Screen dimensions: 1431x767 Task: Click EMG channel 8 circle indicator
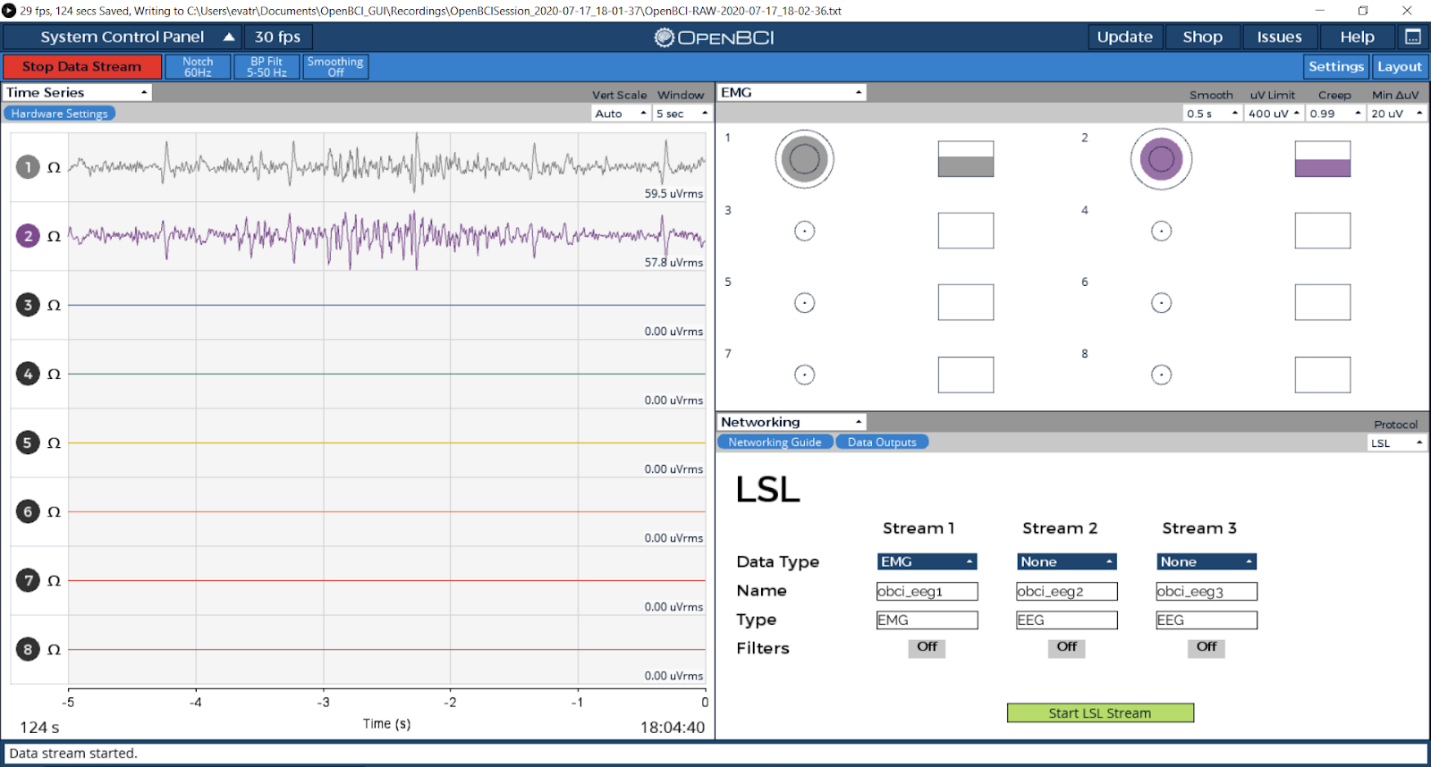click(x=1161, y=375)
